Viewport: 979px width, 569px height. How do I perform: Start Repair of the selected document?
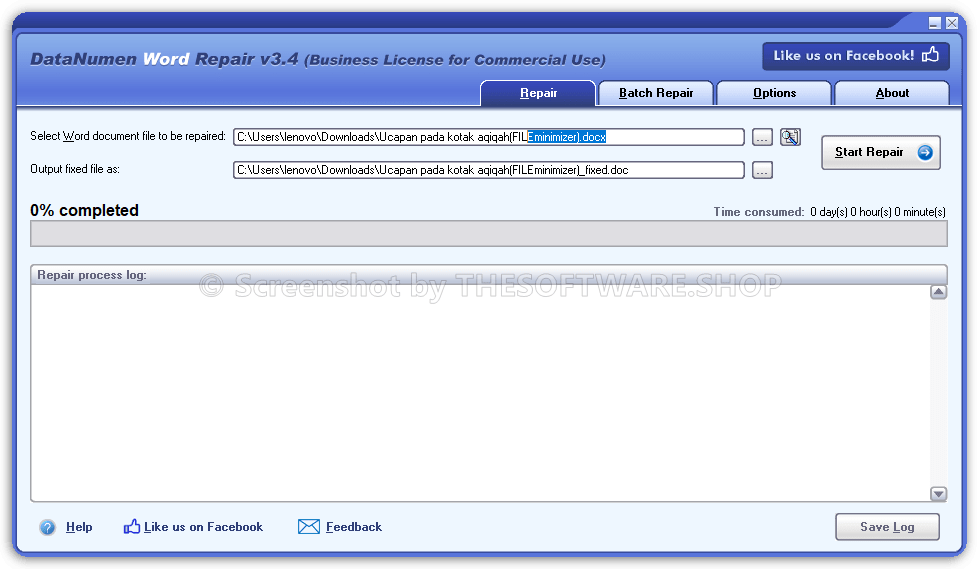pos(880,152)
